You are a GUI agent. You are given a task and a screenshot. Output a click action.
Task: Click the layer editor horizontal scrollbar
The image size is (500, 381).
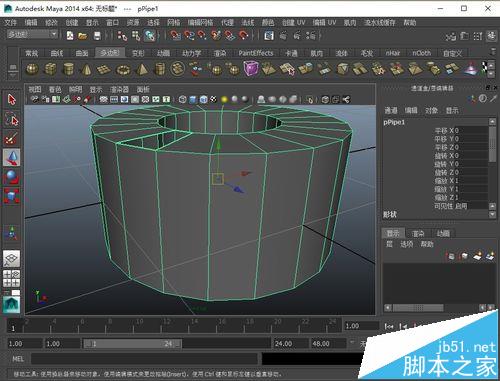pos(418,307)
